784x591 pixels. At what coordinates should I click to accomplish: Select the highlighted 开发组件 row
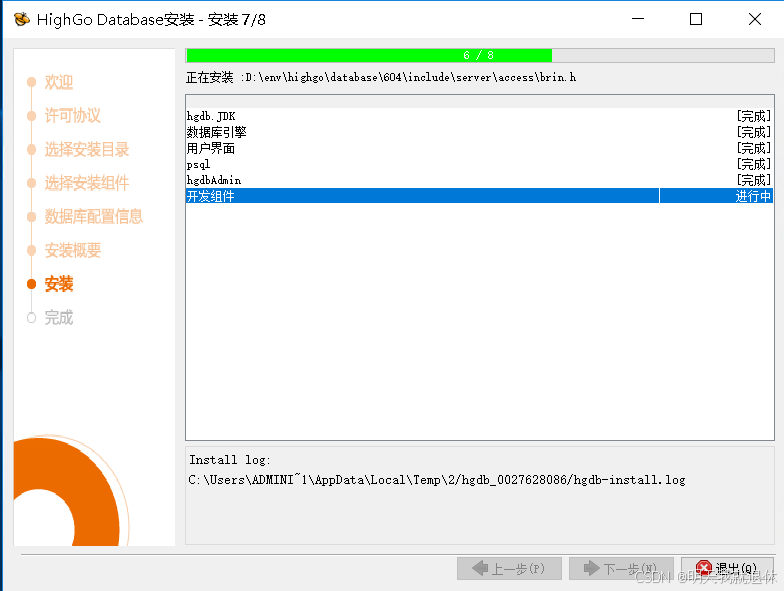(480, 196)
